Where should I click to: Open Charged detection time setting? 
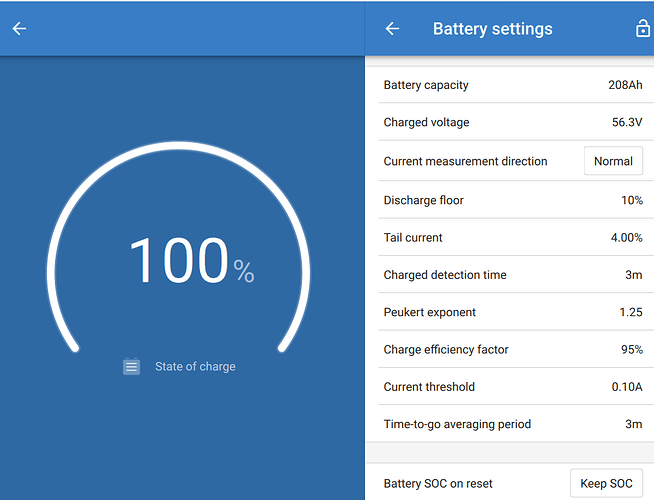pyautogui.click(x=512, y=275)
